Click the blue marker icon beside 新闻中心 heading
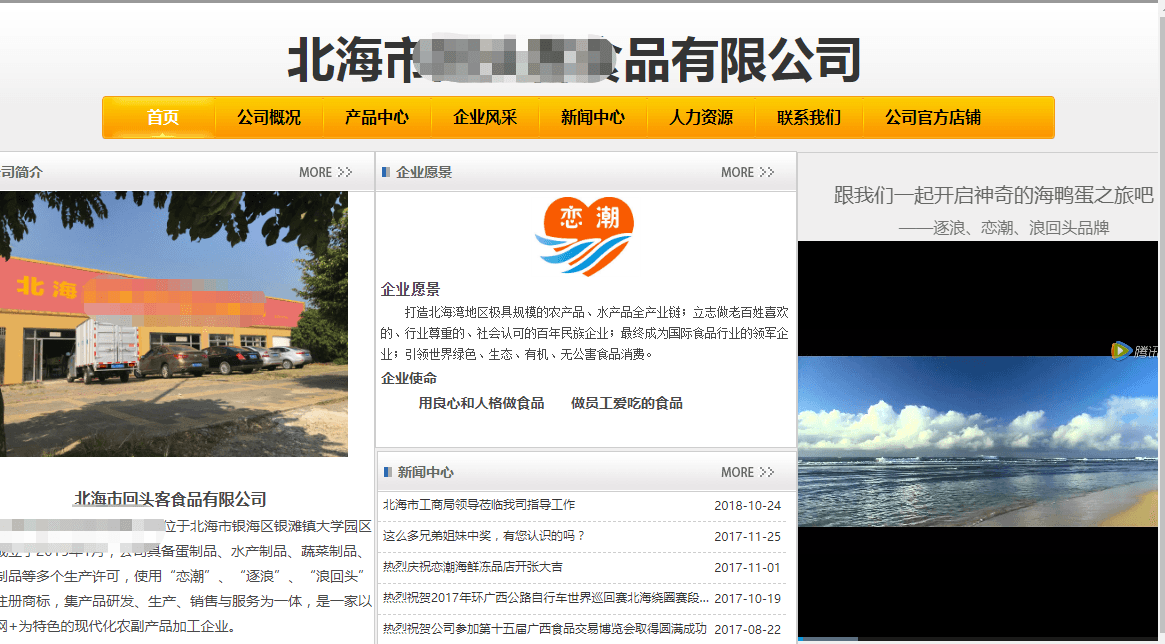1165x644 pixels. (x=386, y=472)
